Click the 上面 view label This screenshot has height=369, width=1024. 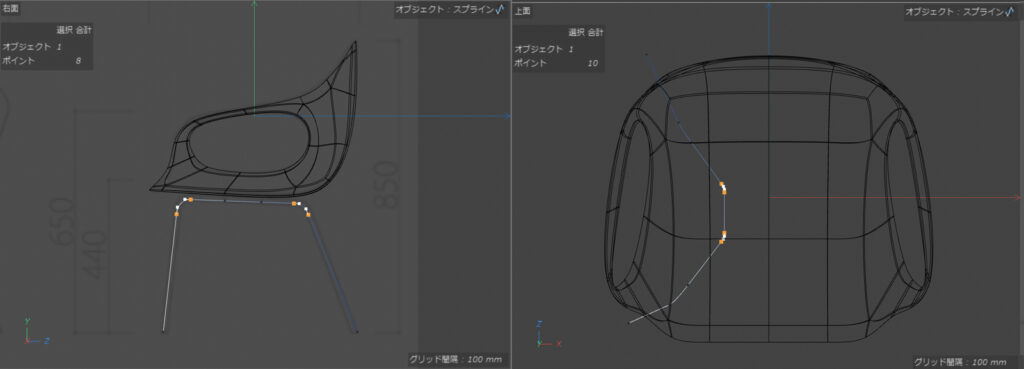pyautogui.click(x=522, y=10)
